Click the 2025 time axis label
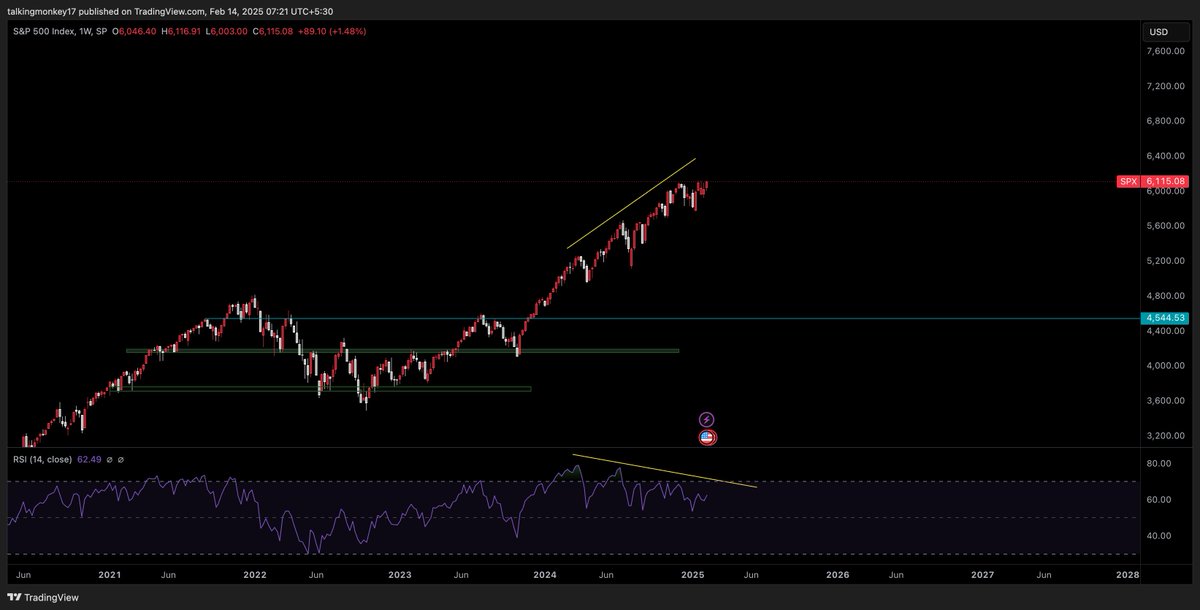Image resolution: width=1200 pixels, height=610 pixels. click(x=692, y=576)
